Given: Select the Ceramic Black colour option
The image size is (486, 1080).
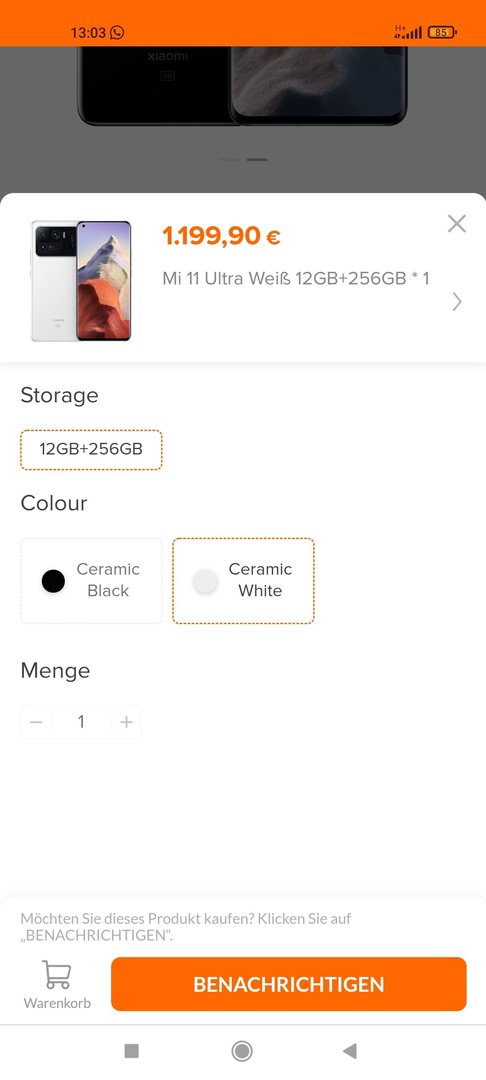Looking at the screenshot, I should coord(91,581).
